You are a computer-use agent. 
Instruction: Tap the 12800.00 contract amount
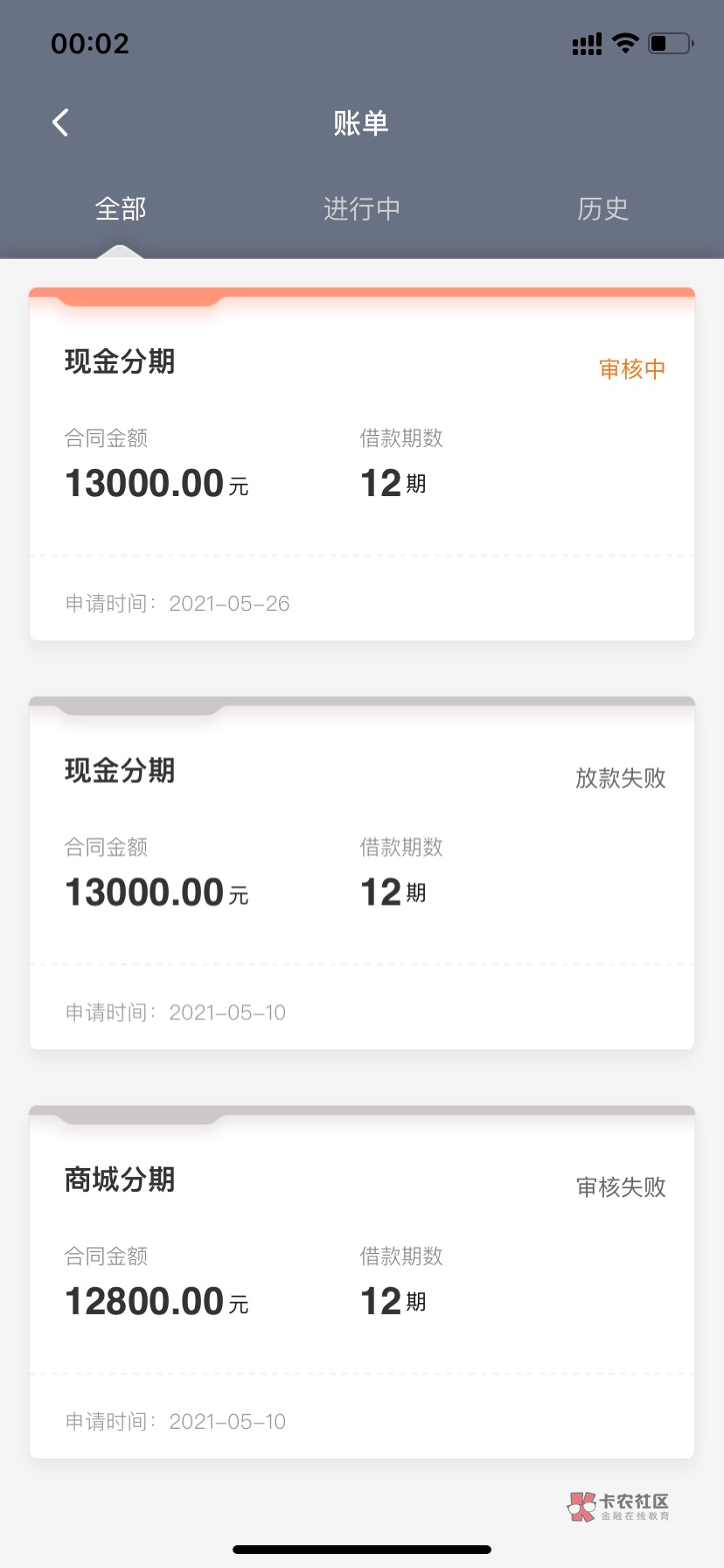(145, 1302)
